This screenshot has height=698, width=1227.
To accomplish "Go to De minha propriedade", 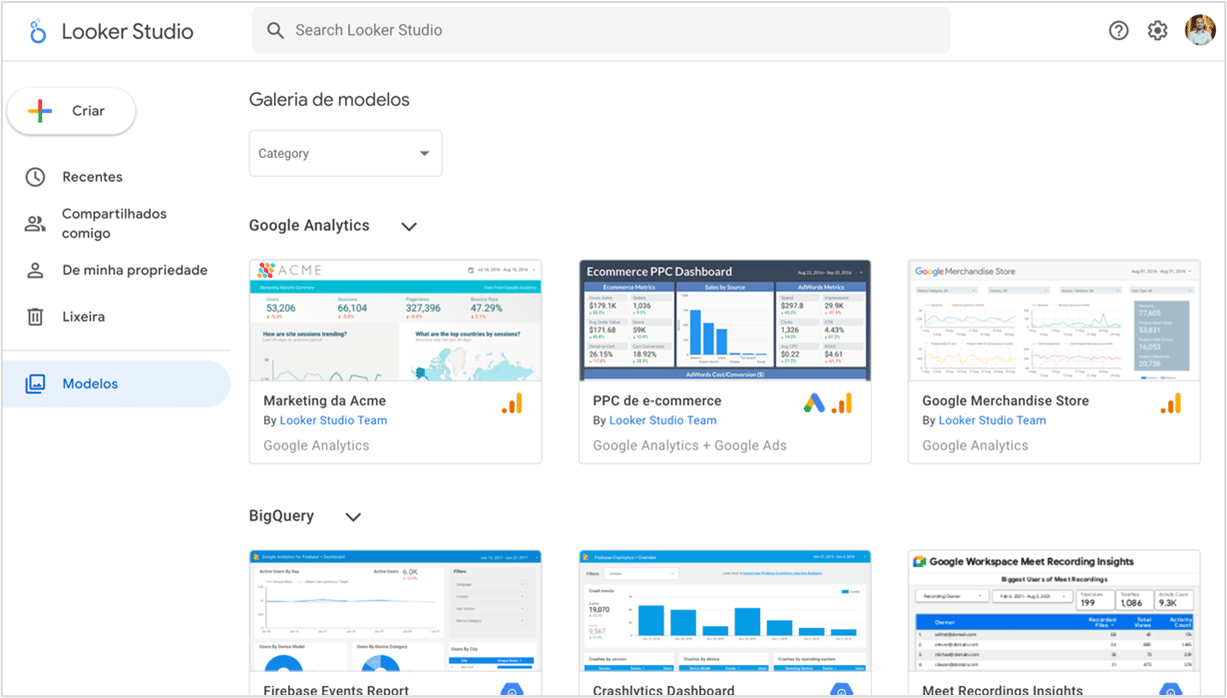I will click(x=134, y=270).
